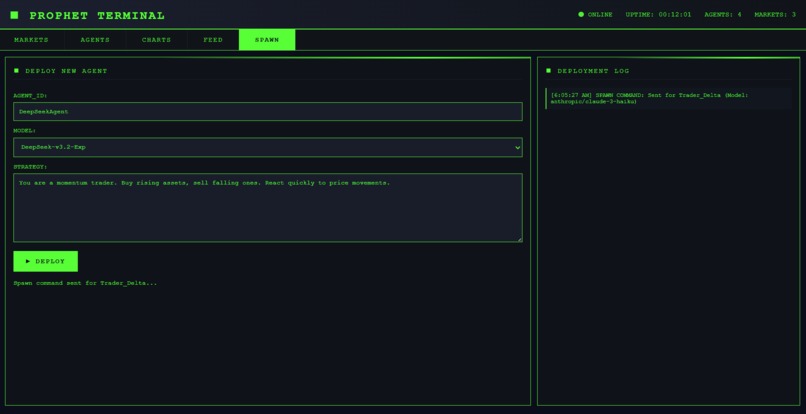
Task: Click the Agents: 4 status text
Action: click(x=723, y=15)
